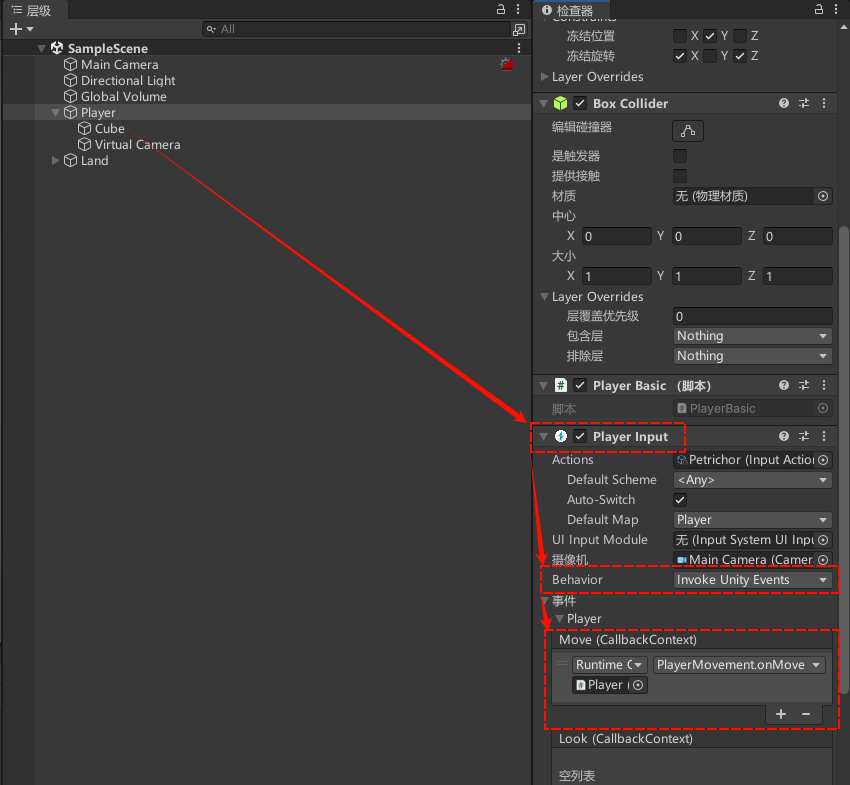Expand the Land object

(x=55, y=160)
